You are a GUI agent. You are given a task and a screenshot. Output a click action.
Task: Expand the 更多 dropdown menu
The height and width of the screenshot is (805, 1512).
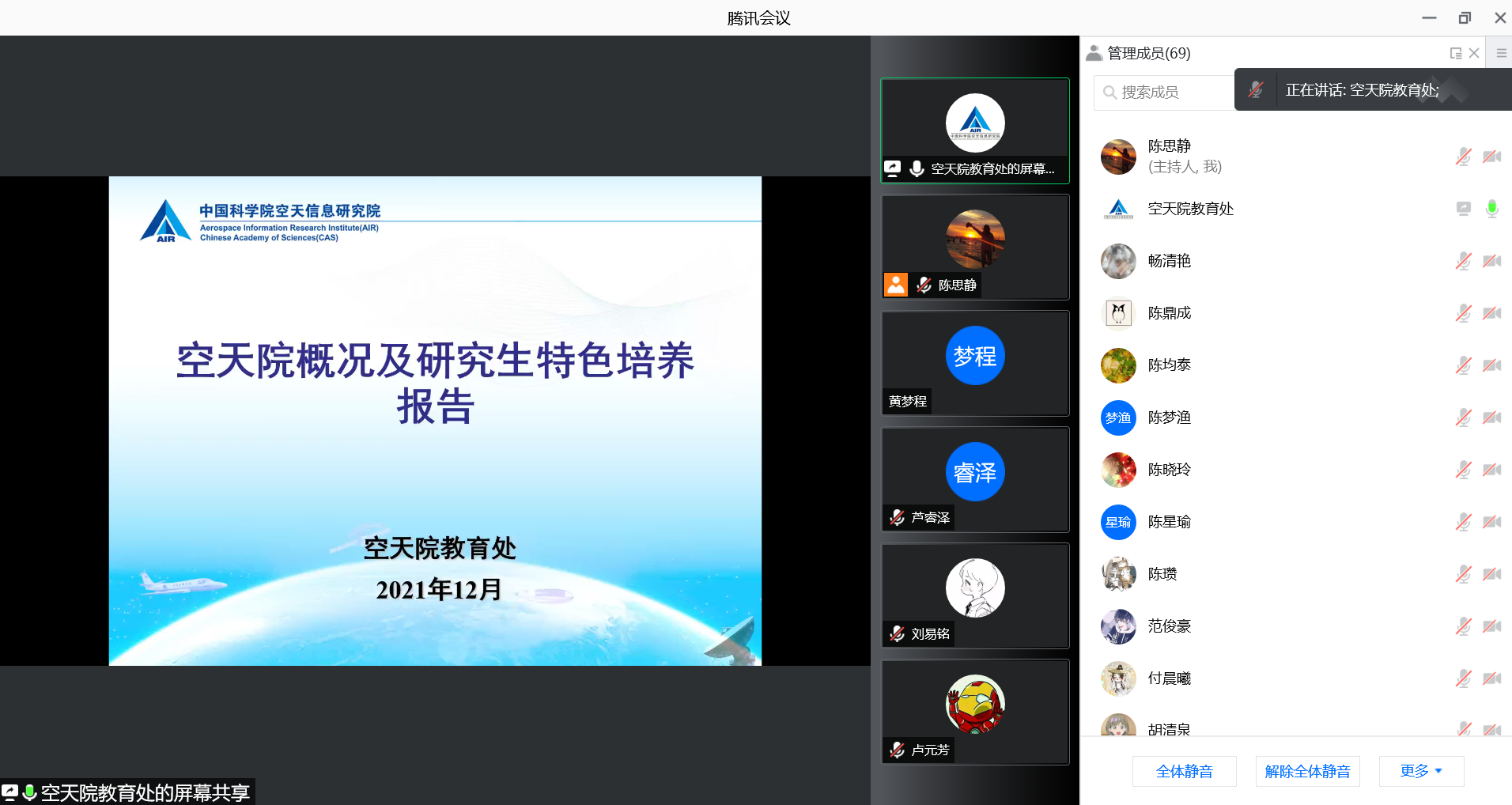1421,771
